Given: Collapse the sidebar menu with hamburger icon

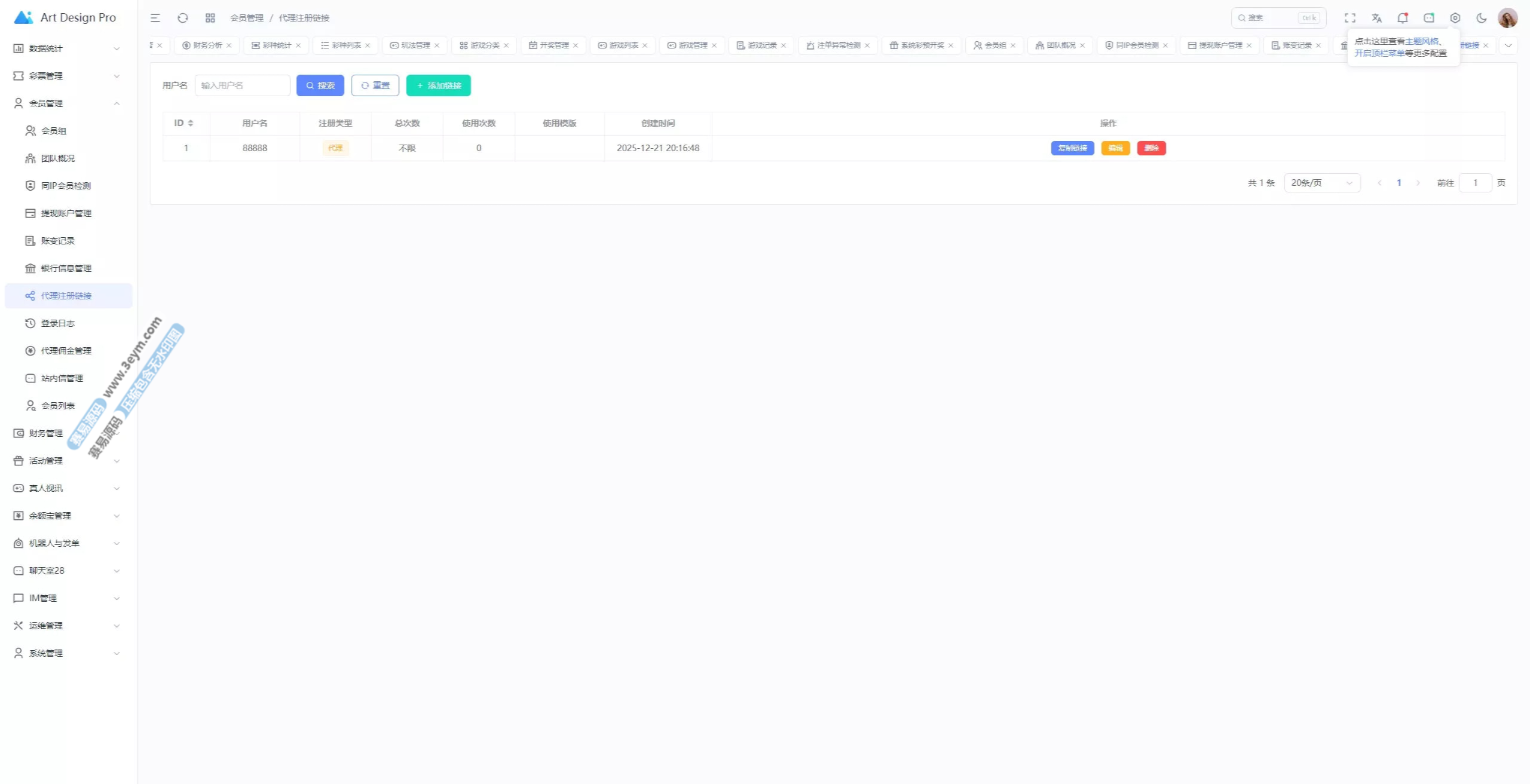Looking at the screenshot, I should click(155, 18).
